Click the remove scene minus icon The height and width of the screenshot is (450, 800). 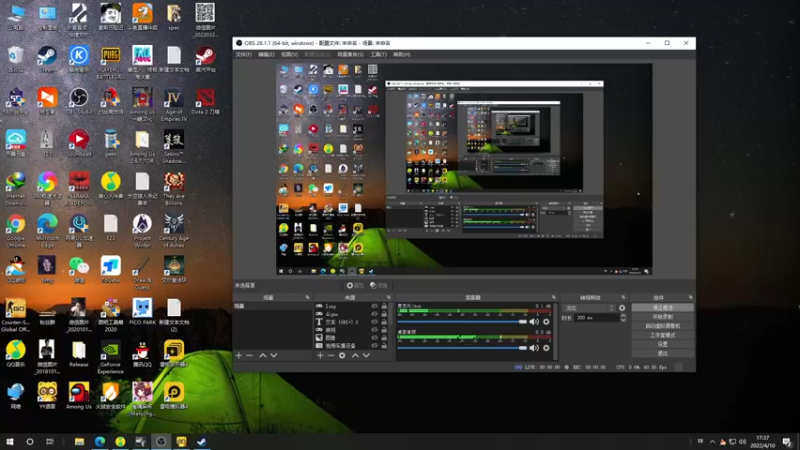click(249, 355)
